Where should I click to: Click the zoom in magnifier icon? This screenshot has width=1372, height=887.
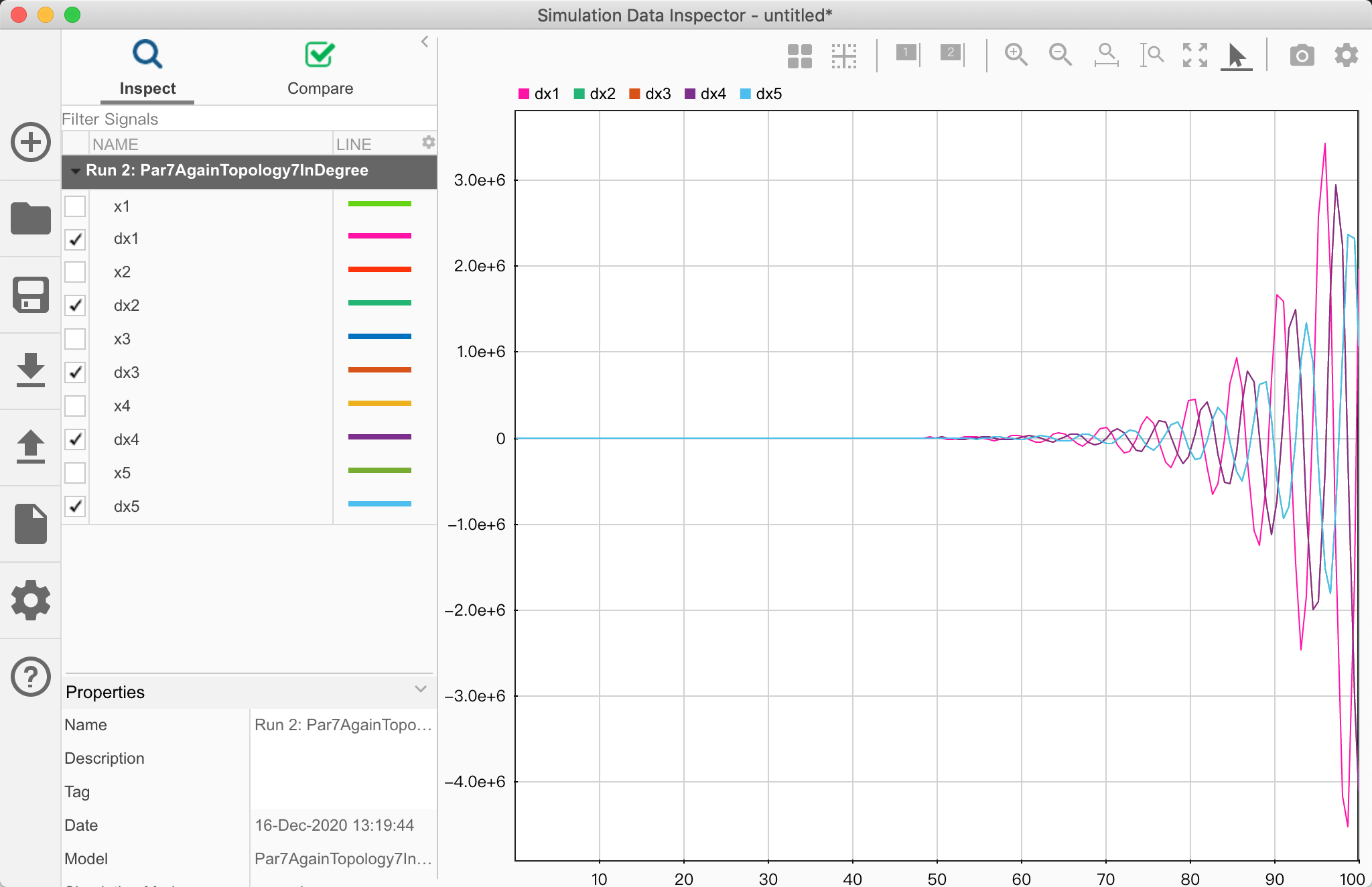[x=1016, y=54]
